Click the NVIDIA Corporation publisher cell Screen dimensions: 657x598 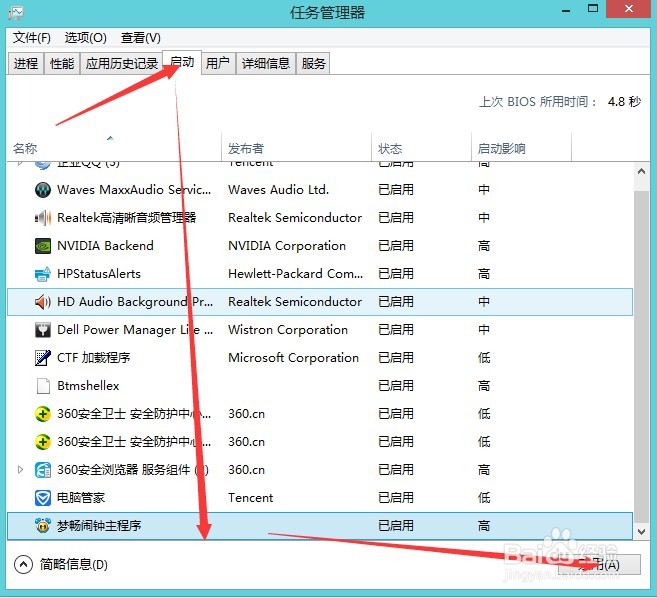point(287,246)
